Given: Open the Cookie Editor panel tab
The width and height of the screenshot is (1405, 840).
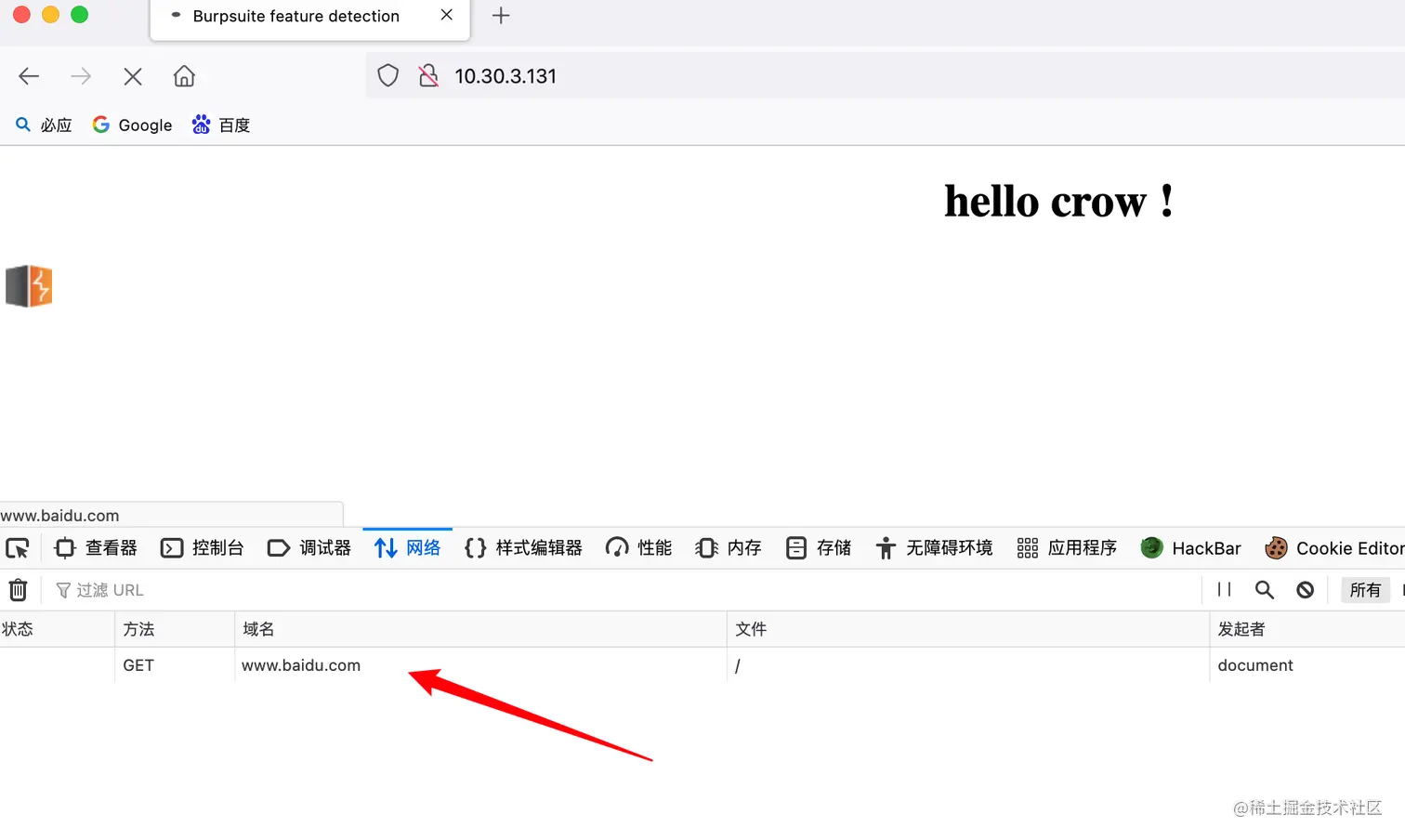Looking at the screenshot, I should coord(1334,548).
